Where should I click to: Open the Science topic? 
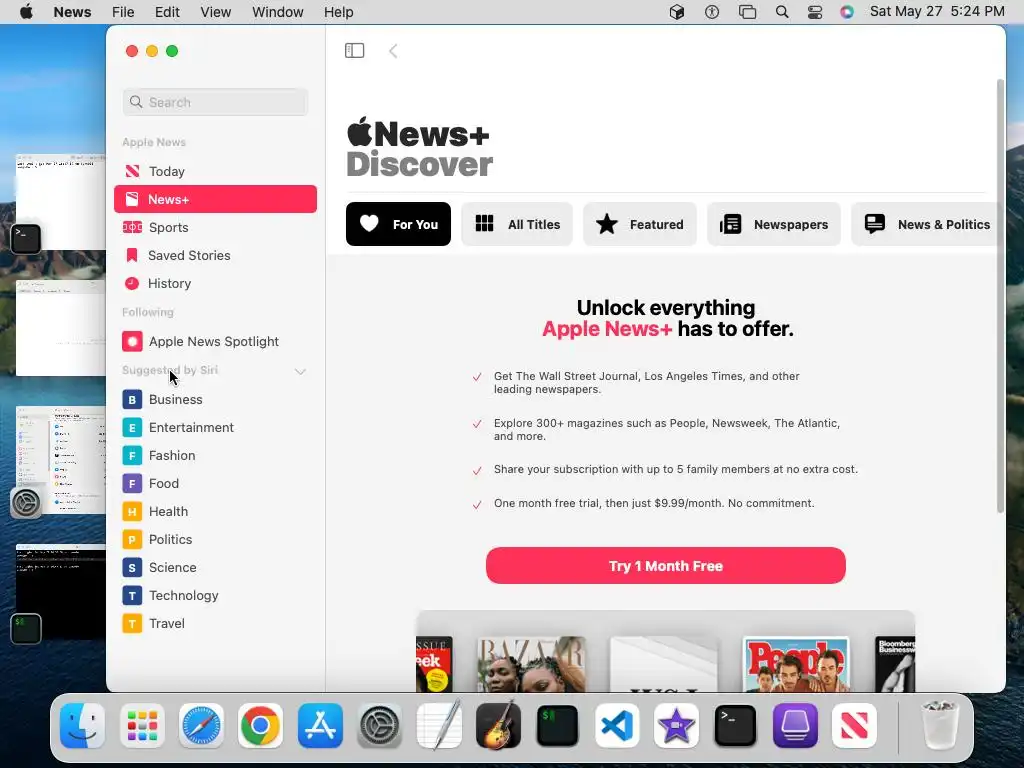(216, 568)
